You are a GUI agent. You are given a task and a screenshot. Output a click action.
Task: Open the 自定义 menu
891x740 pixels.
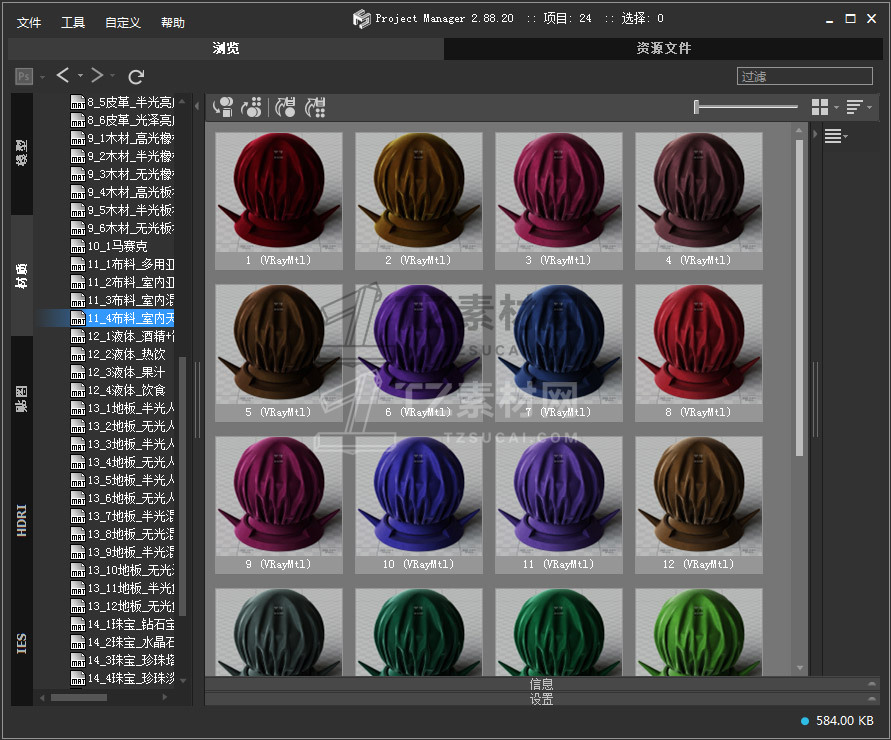(122, 23)
